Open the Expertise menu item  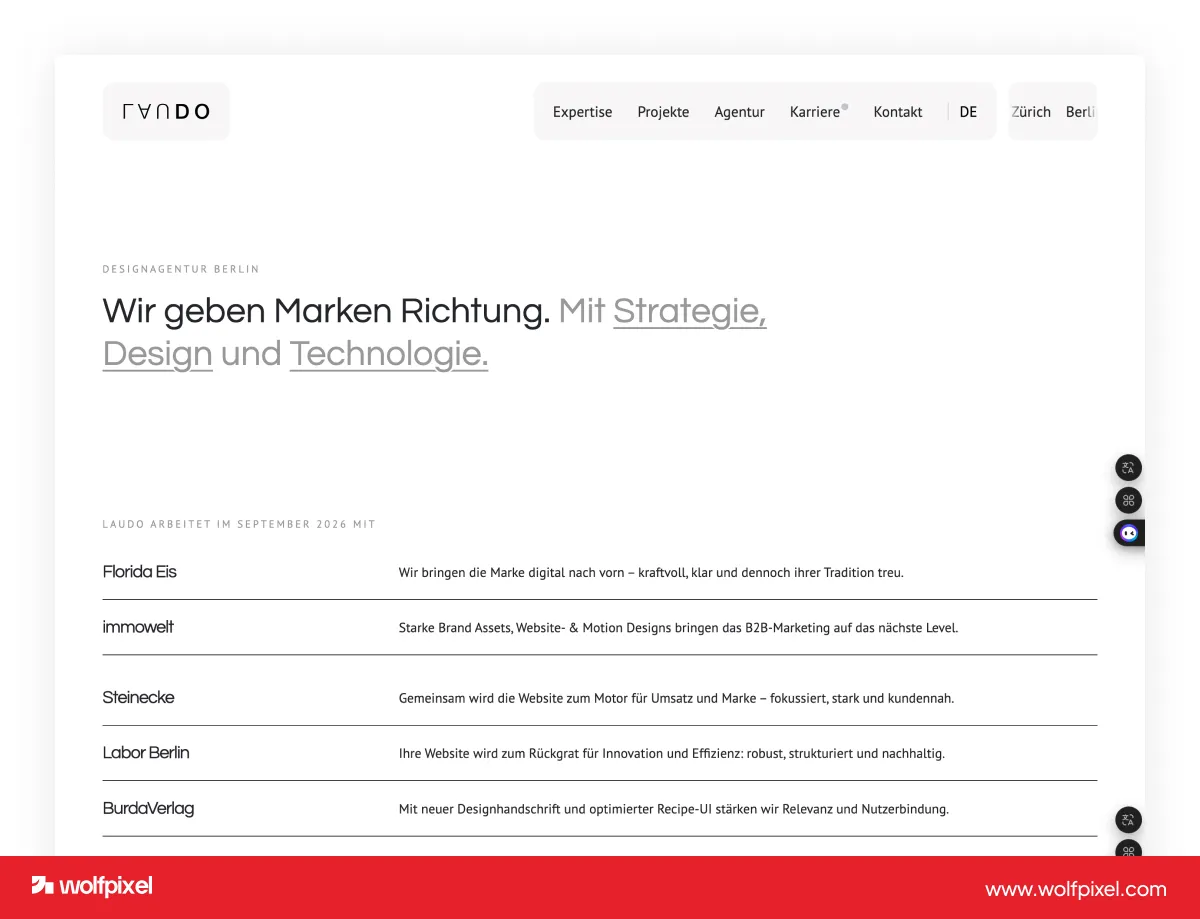pos(582,112)
